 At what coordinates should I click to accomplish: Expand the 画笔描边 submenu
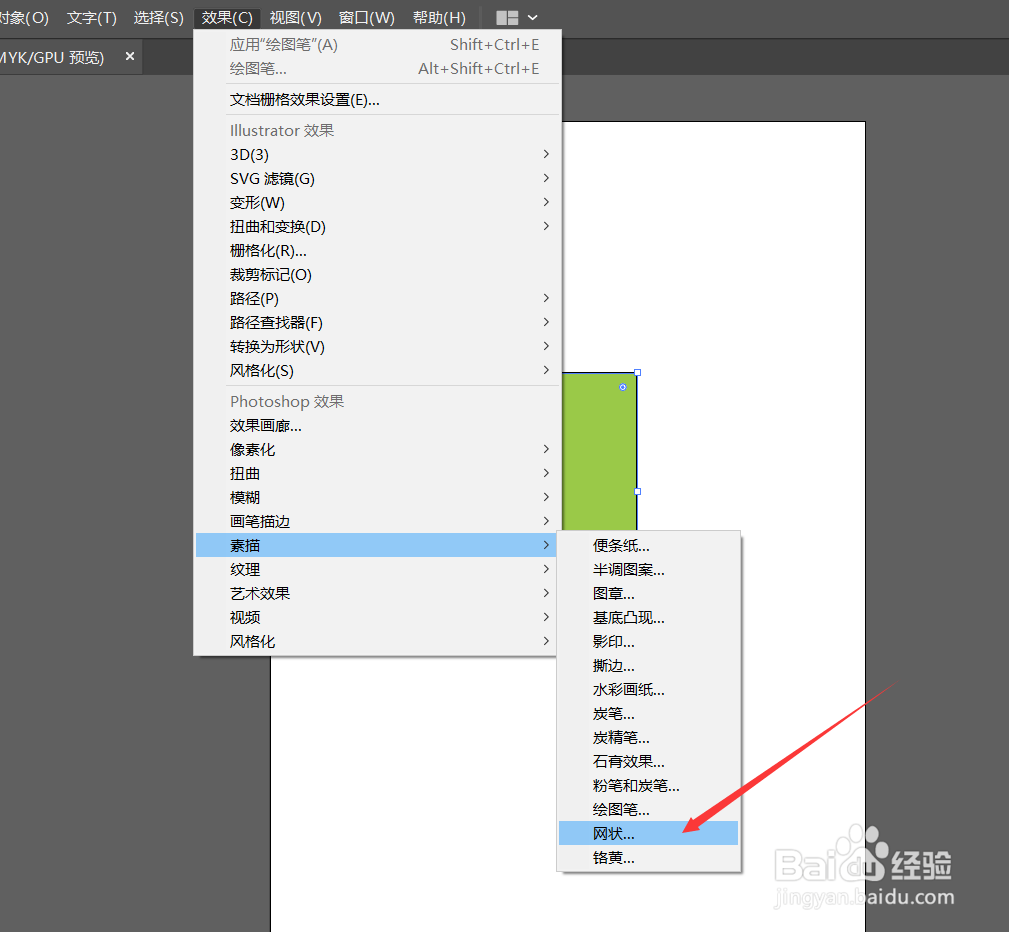click(x=378, y=521)
